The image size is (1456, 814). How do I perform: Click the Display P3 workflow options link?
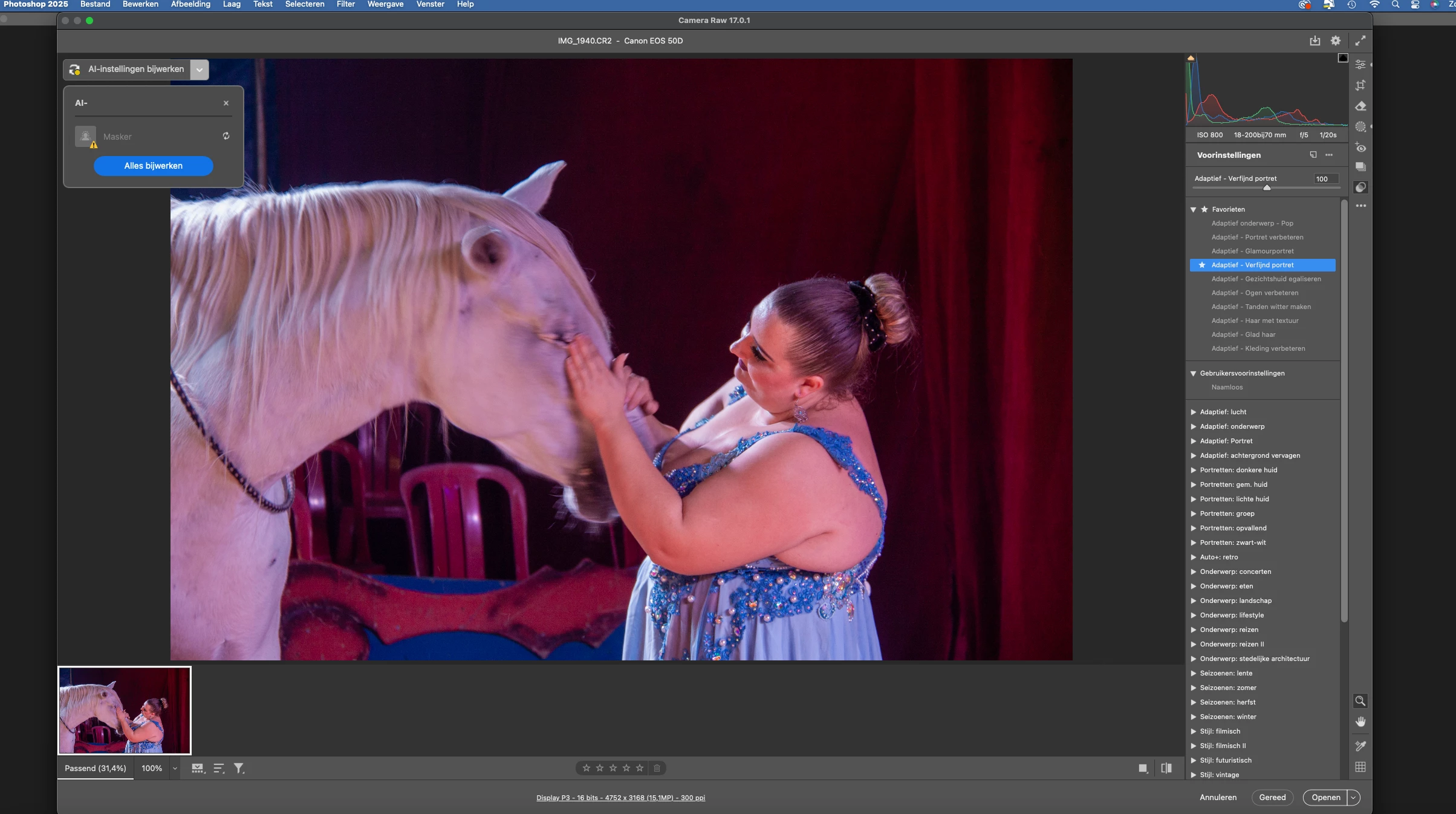tap(620, 798)
